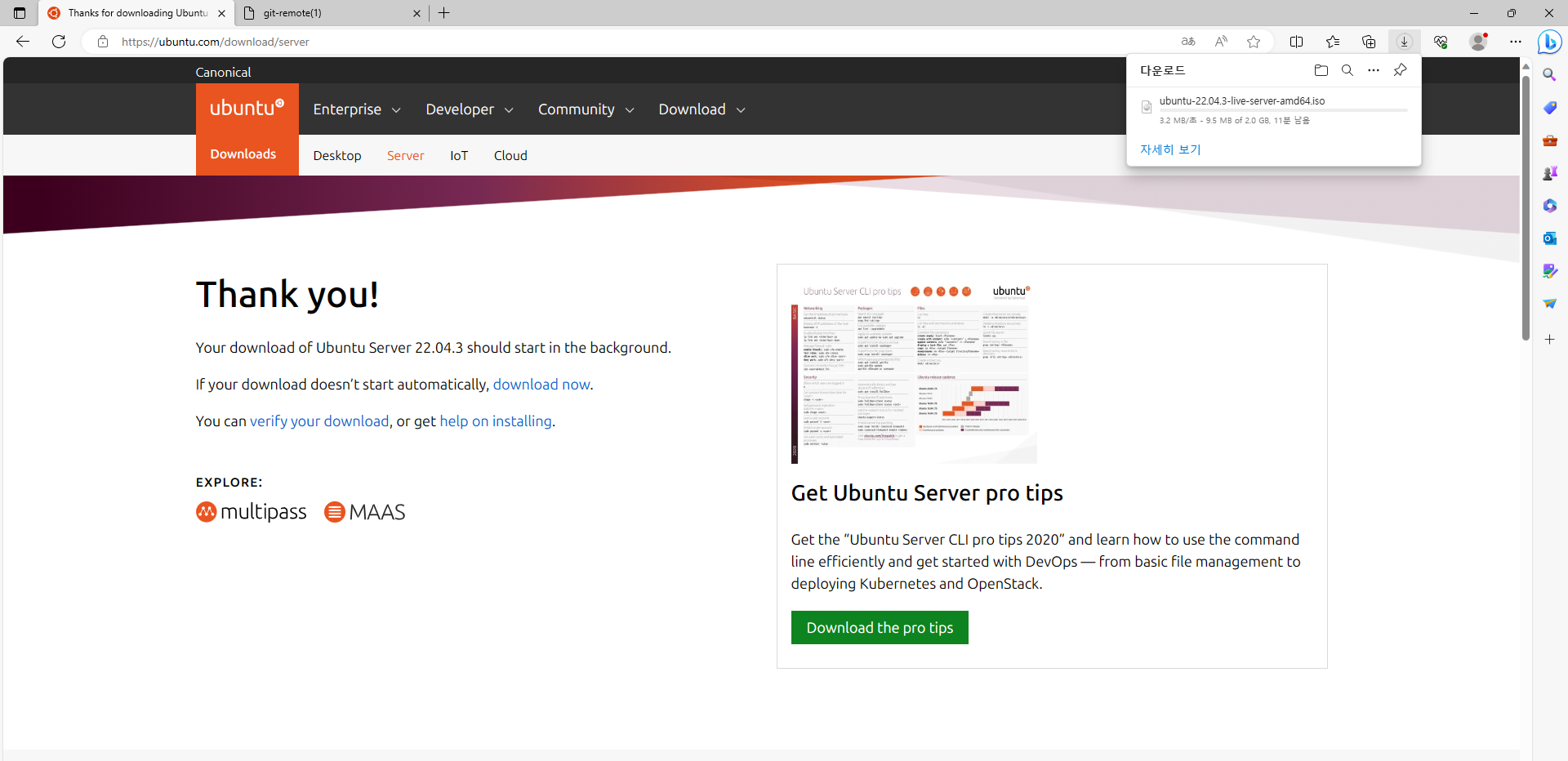
Task: Close the git-remote(1) tab
Action: coord(416,13)
